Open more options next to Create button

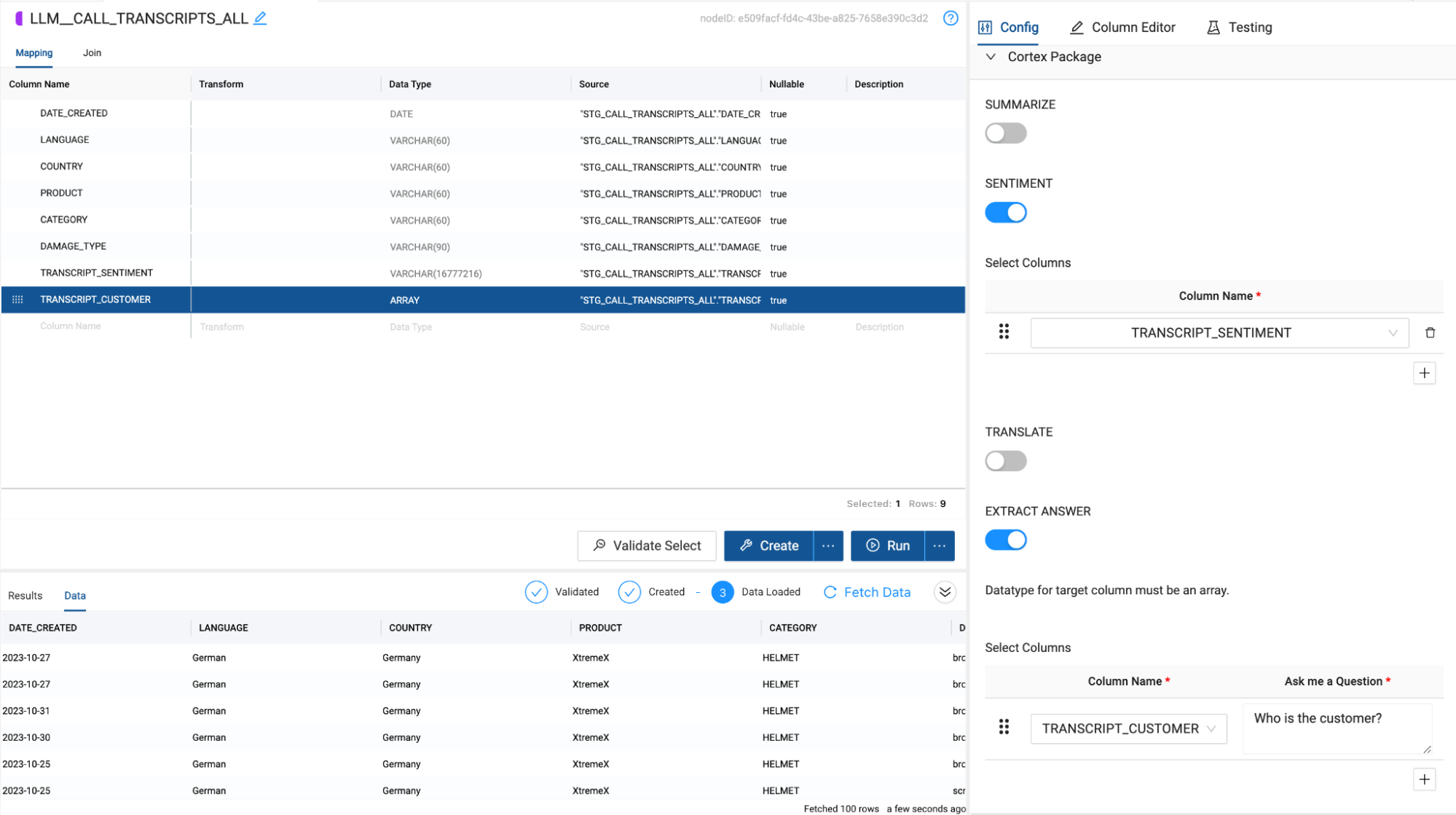(828, 546)
